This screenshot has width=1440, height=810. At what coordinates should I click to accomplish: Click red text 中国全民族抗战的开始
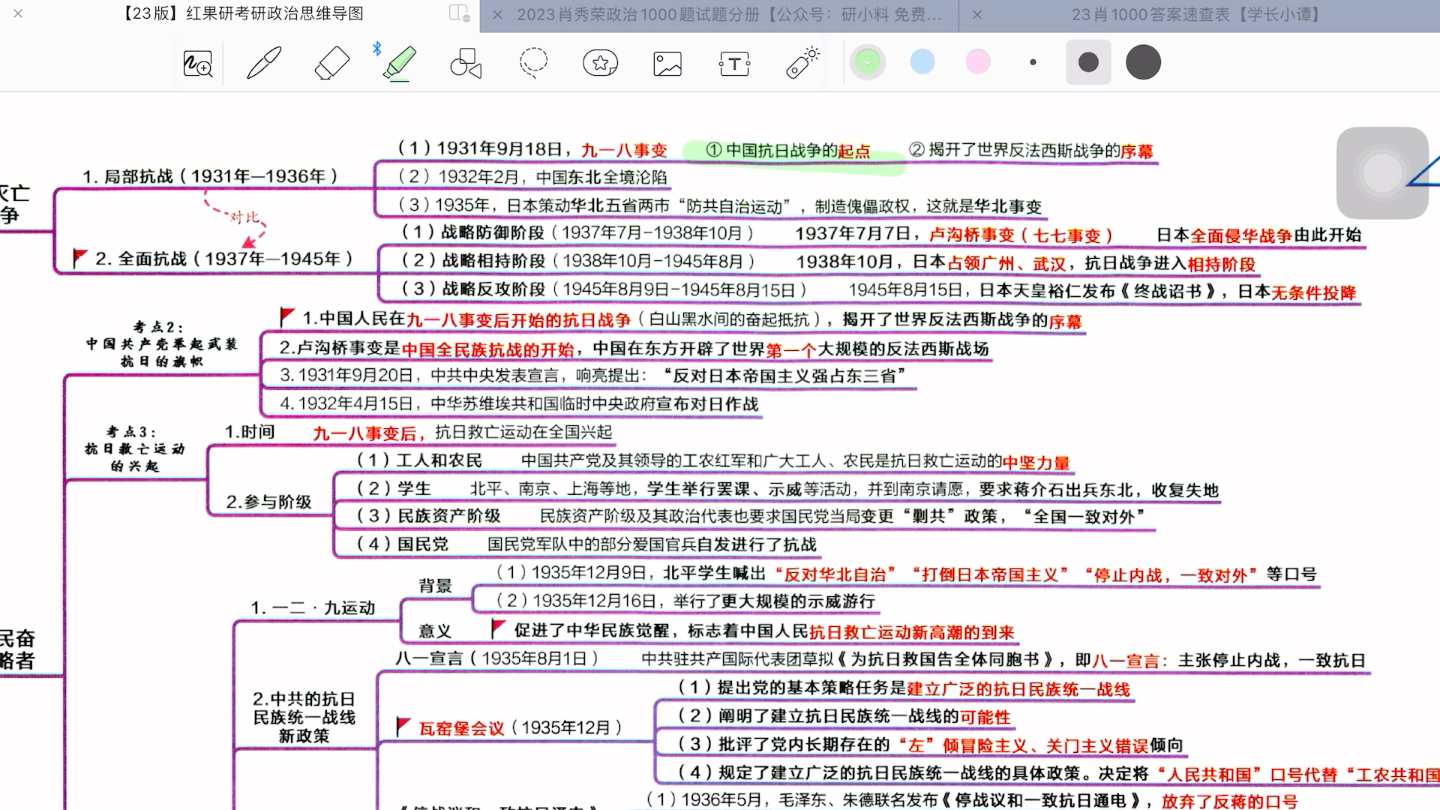click(x=488, y=349)
